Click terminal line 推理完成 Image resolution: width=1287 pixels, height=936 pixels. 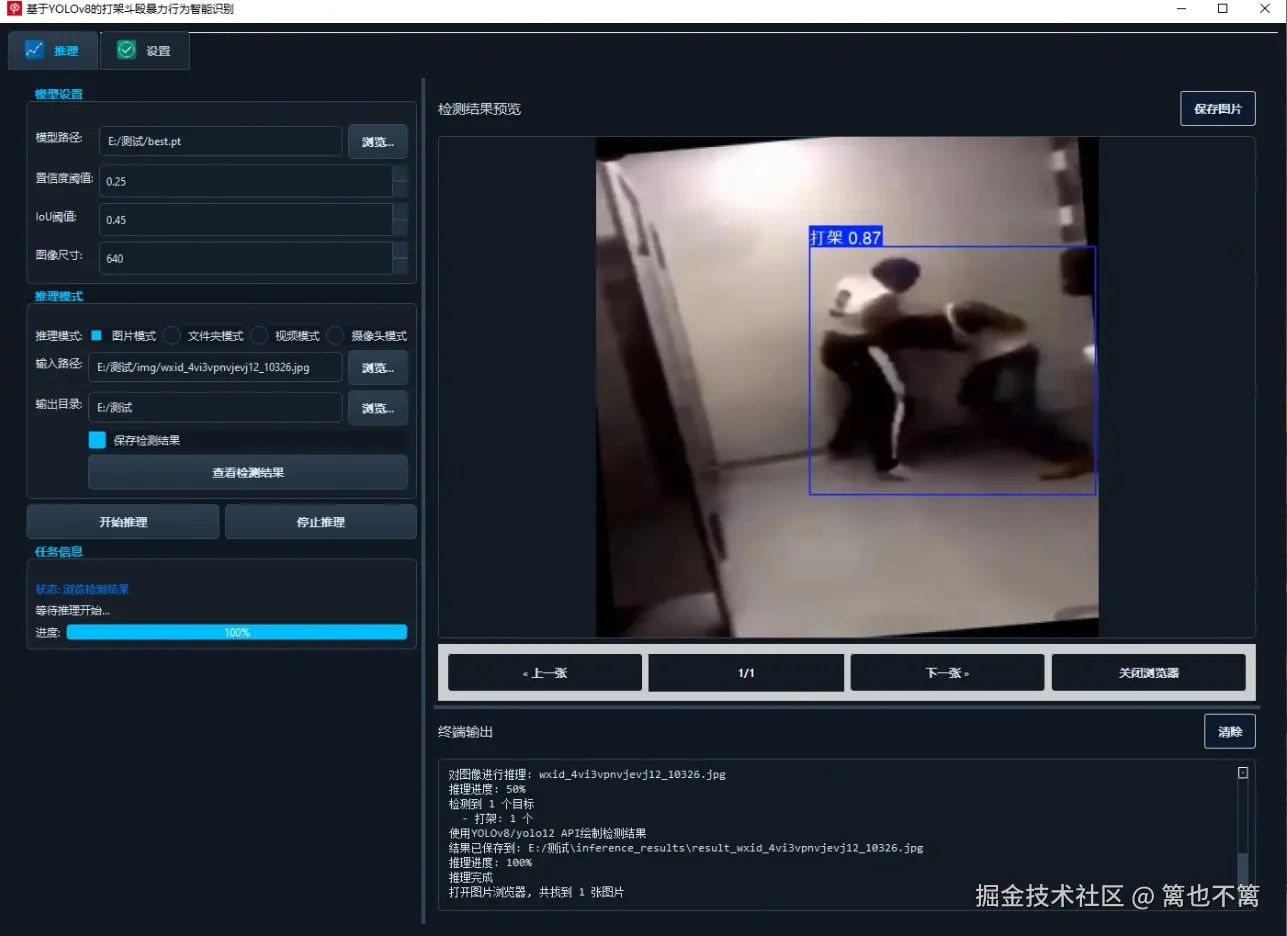pos(471,877)
